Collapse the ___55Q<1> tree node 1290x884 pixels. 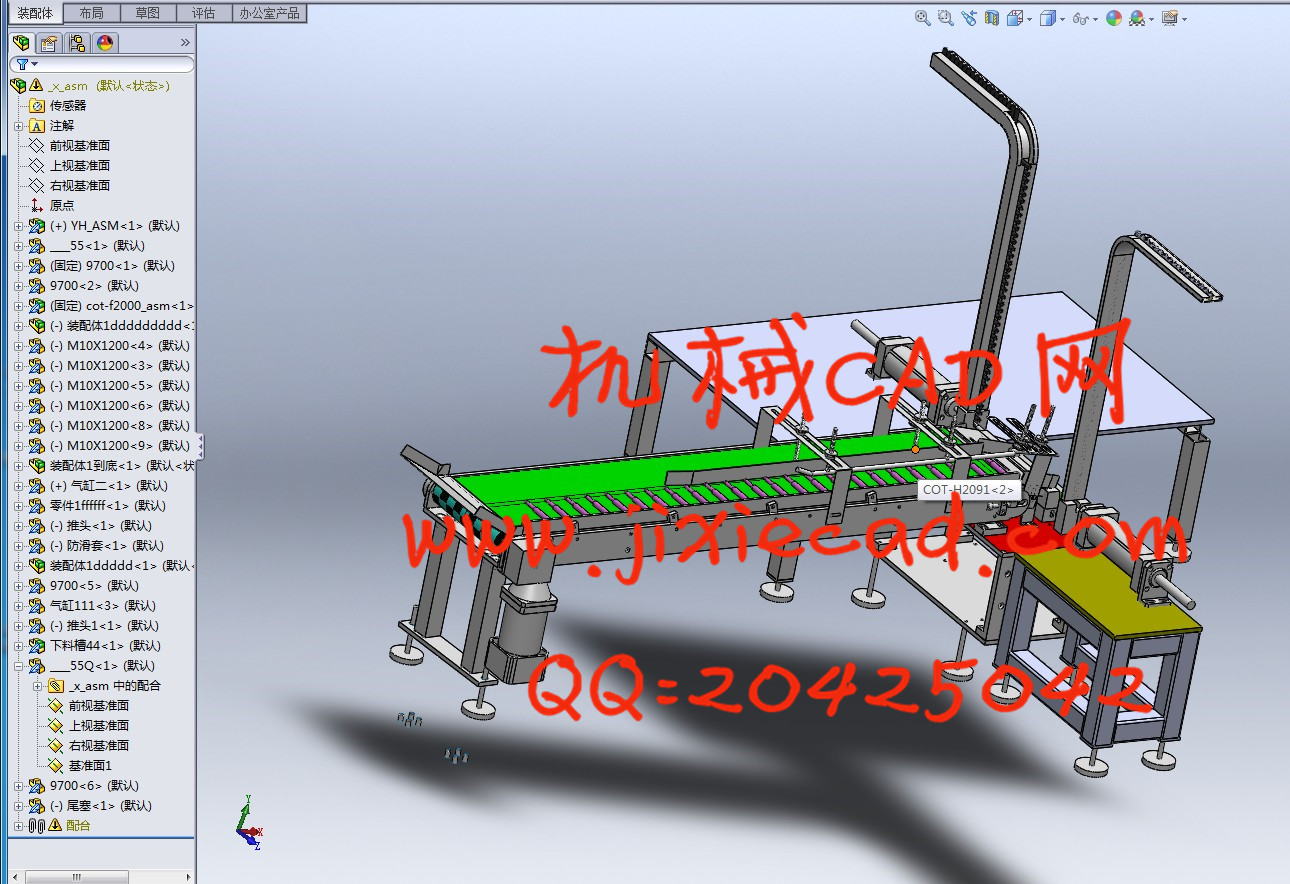point(19,666)
